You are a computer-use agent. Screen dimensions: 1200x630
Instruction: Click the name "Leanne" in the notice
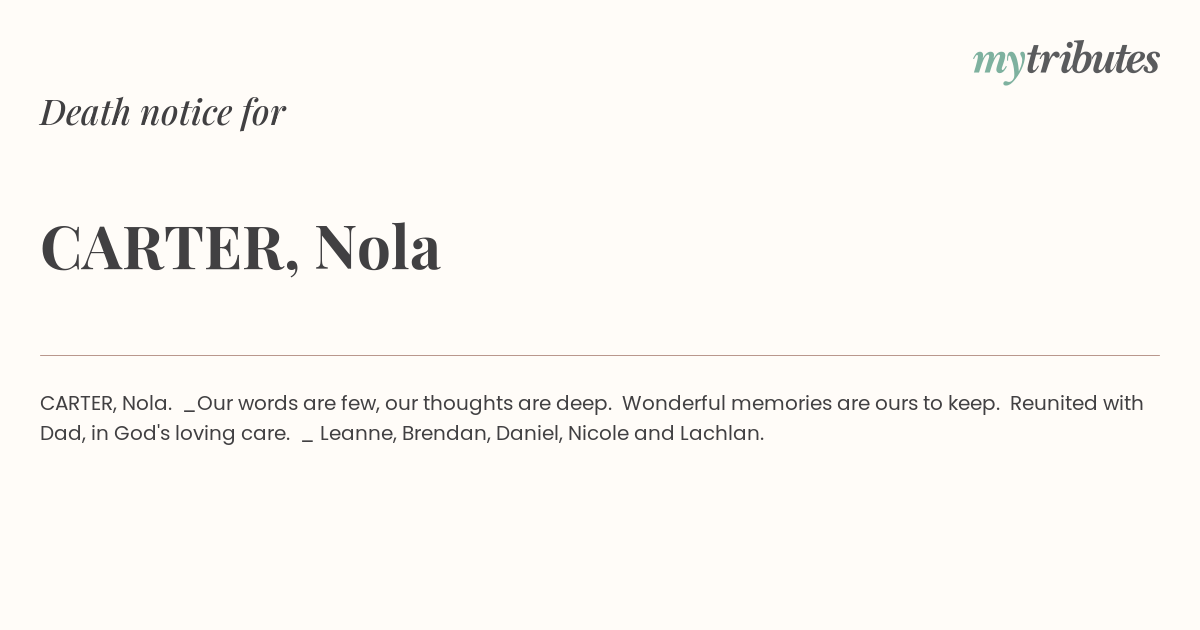point(357,434)
